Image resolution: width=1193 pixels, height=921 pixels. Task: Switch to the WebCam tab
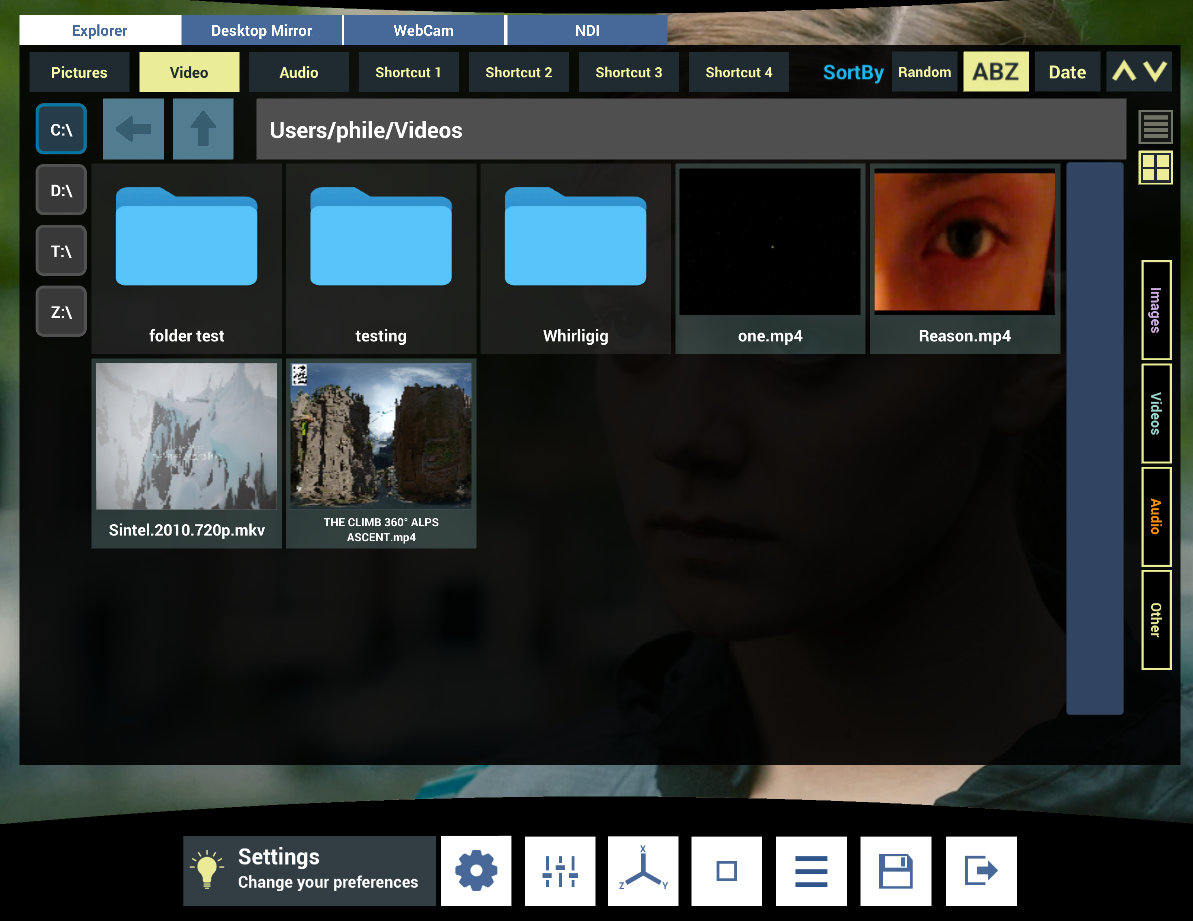[424, 30]
